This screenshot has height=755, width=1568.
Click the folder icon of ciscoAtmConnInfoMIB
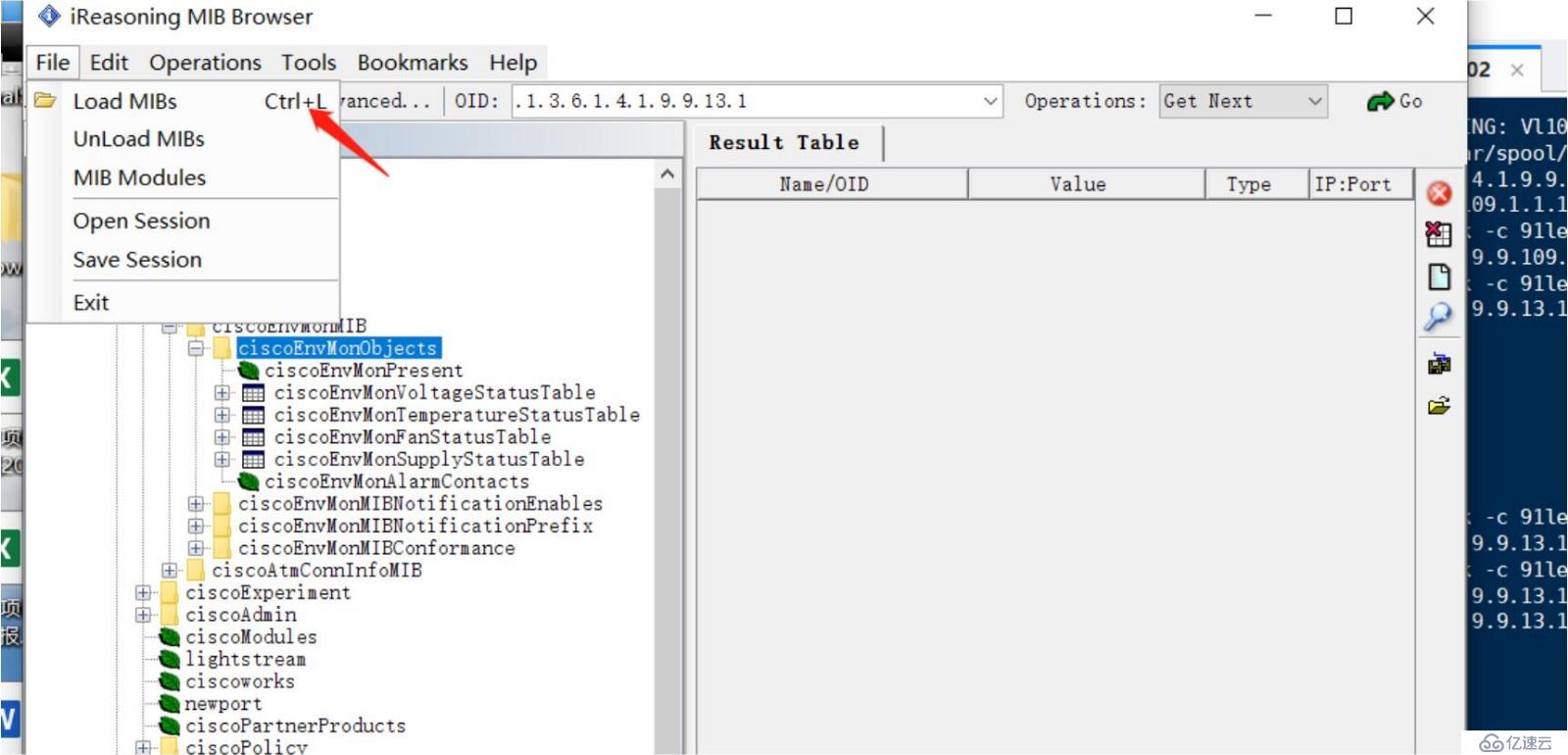point(196,571)
